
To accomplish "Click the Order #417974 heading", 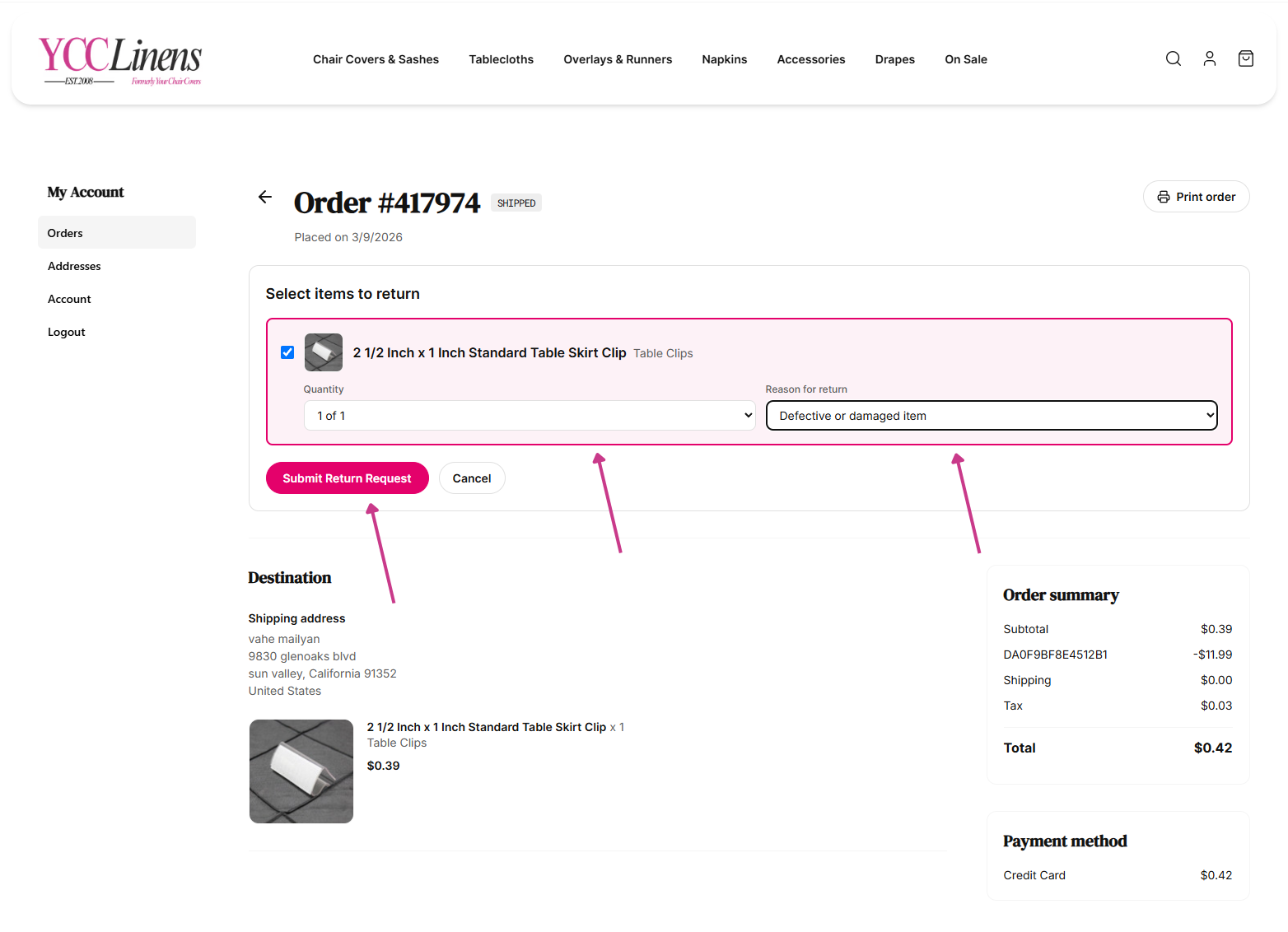I will tap(387, 203).
